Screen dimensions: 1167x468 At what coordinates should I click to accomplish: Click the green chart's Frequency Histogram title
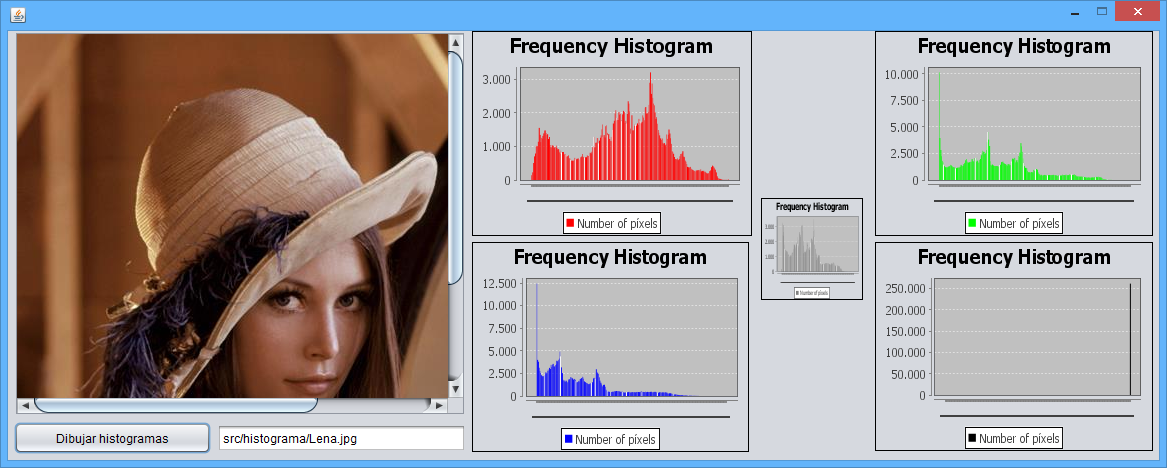[1014, 46]
